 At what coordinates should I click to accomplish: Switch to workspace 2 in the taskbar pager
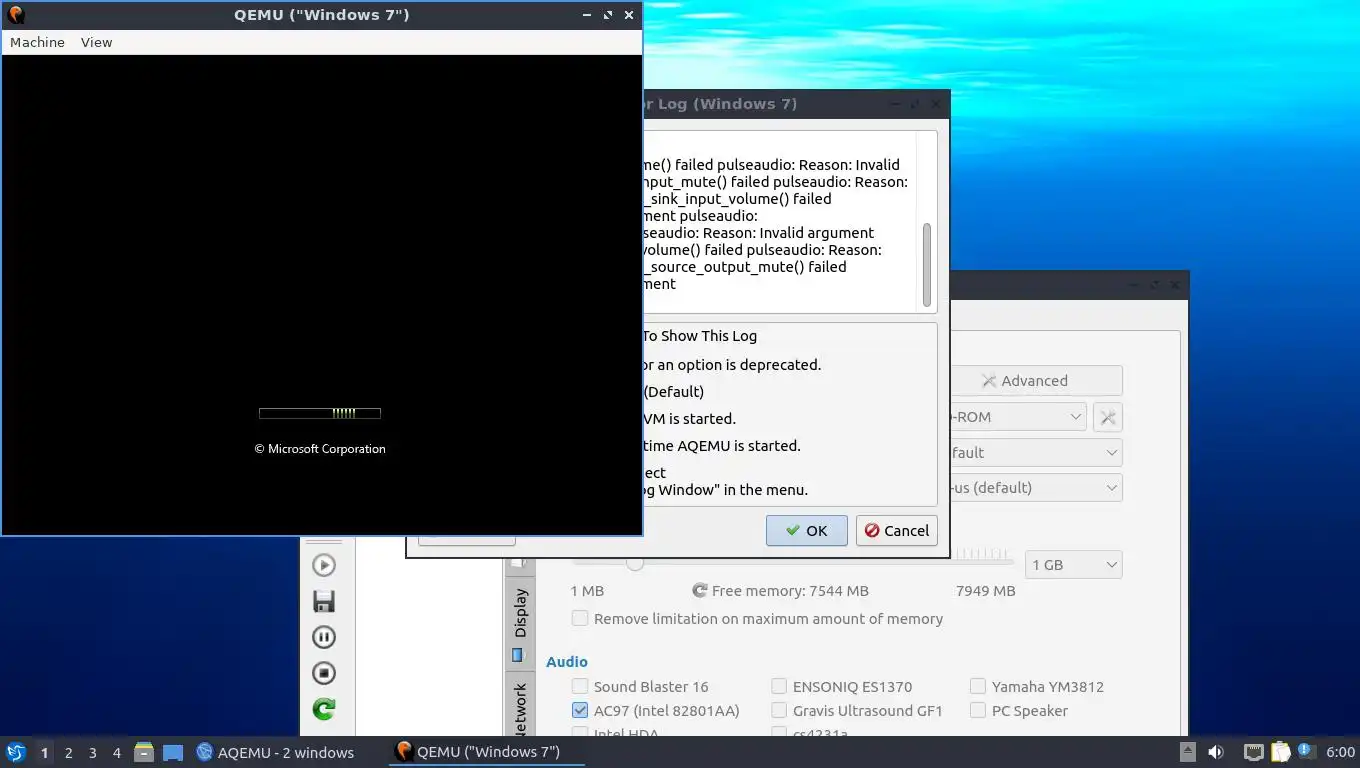click(68, 753)
